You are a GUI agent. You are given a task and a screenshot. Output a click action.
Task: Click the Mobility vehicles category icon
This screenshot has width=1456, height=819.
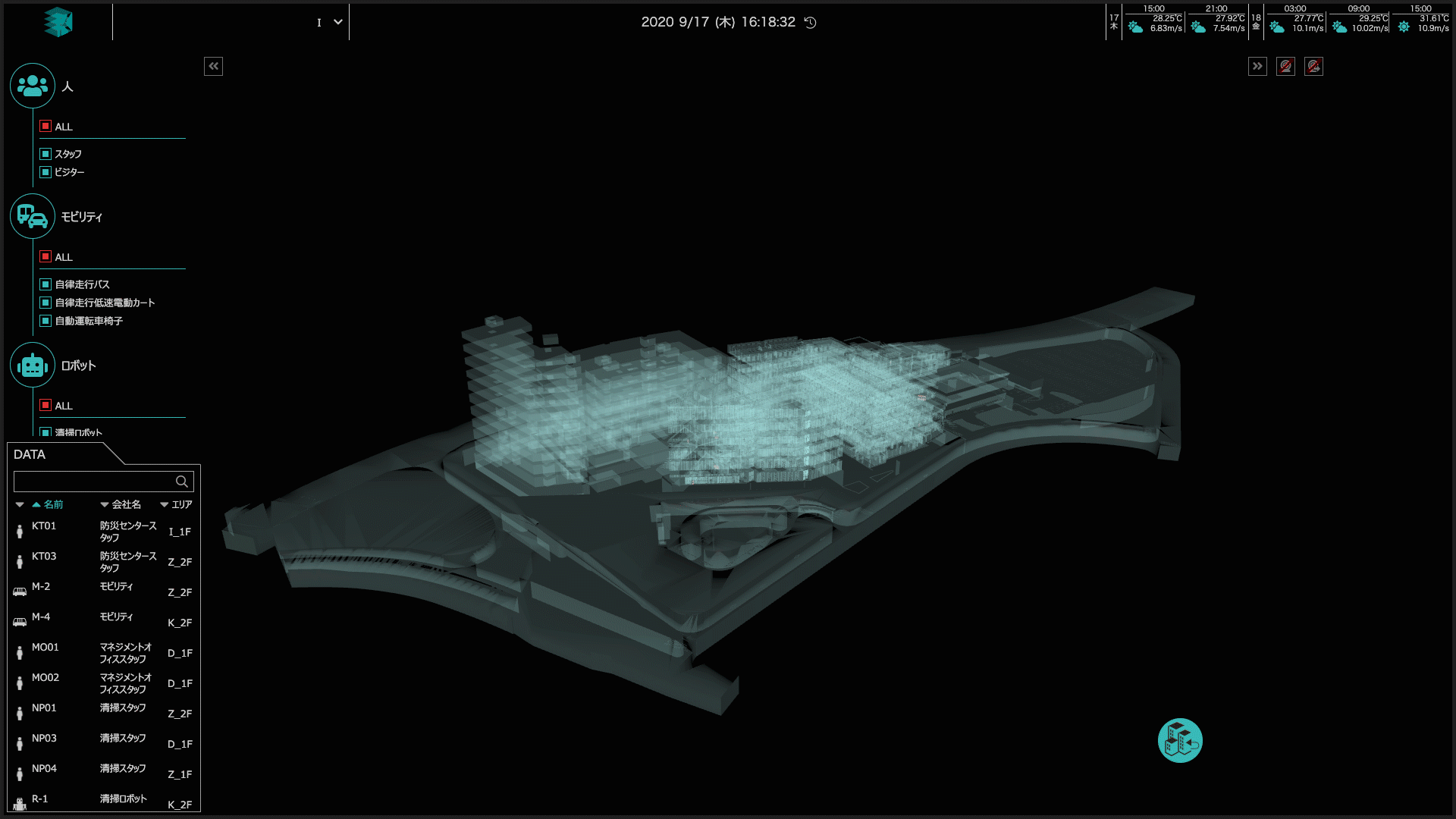click(33, 216)
